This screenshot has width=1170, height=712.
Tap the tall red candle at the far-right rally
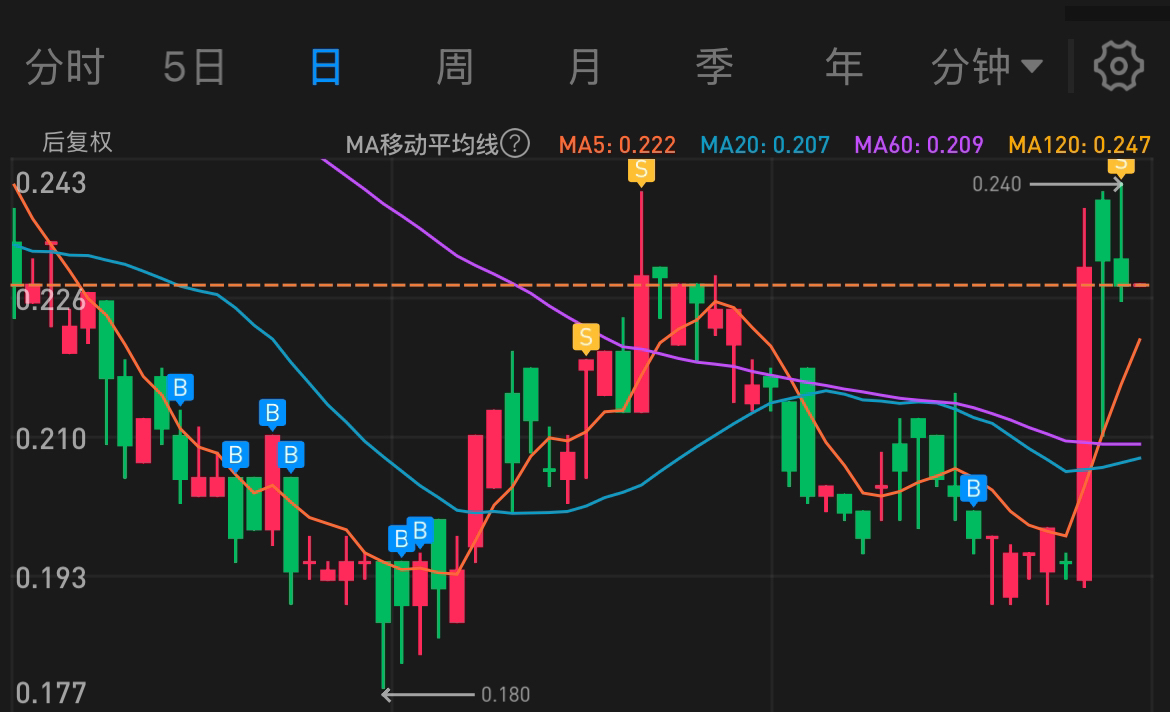coord(1084,423)
